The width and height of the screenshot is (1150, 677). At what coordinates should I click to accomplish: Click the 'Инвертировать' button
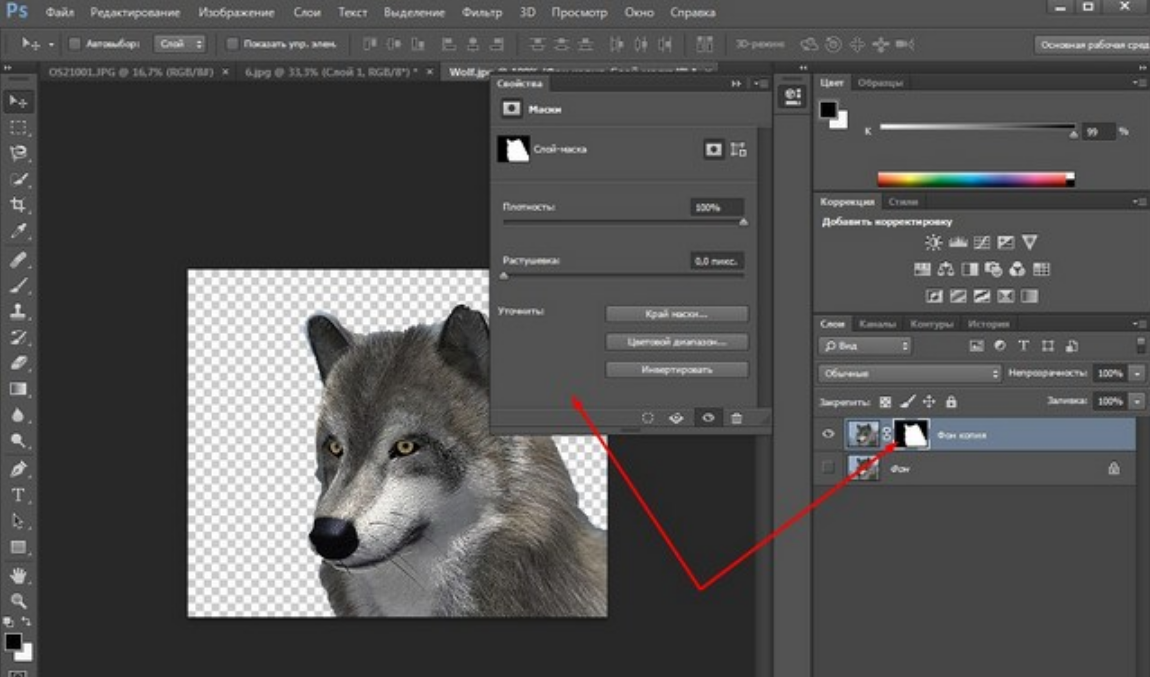point(677,370)
